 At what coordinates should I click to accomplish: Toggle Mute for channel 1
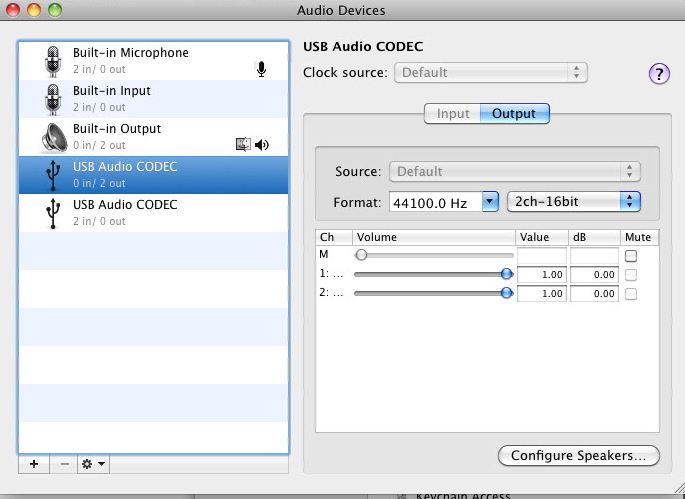tap(631, 275)
